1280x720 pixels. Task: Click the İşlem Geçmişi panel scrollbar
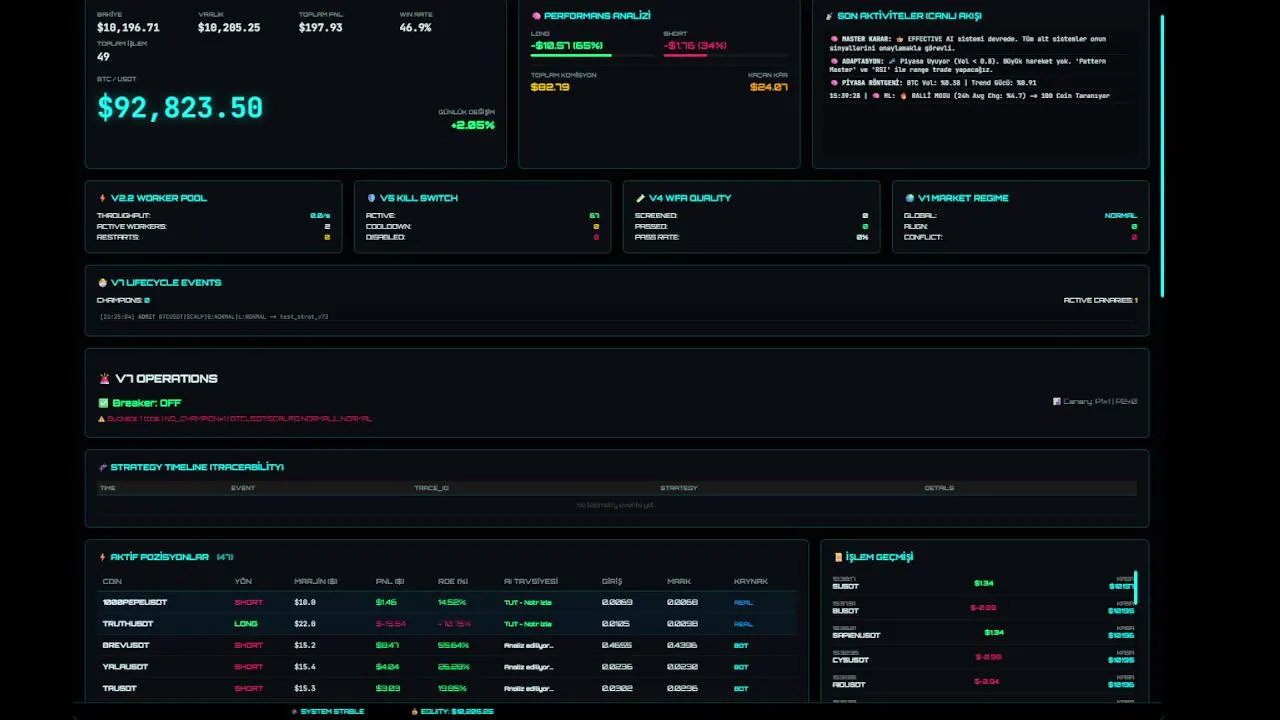(1136, 587)
